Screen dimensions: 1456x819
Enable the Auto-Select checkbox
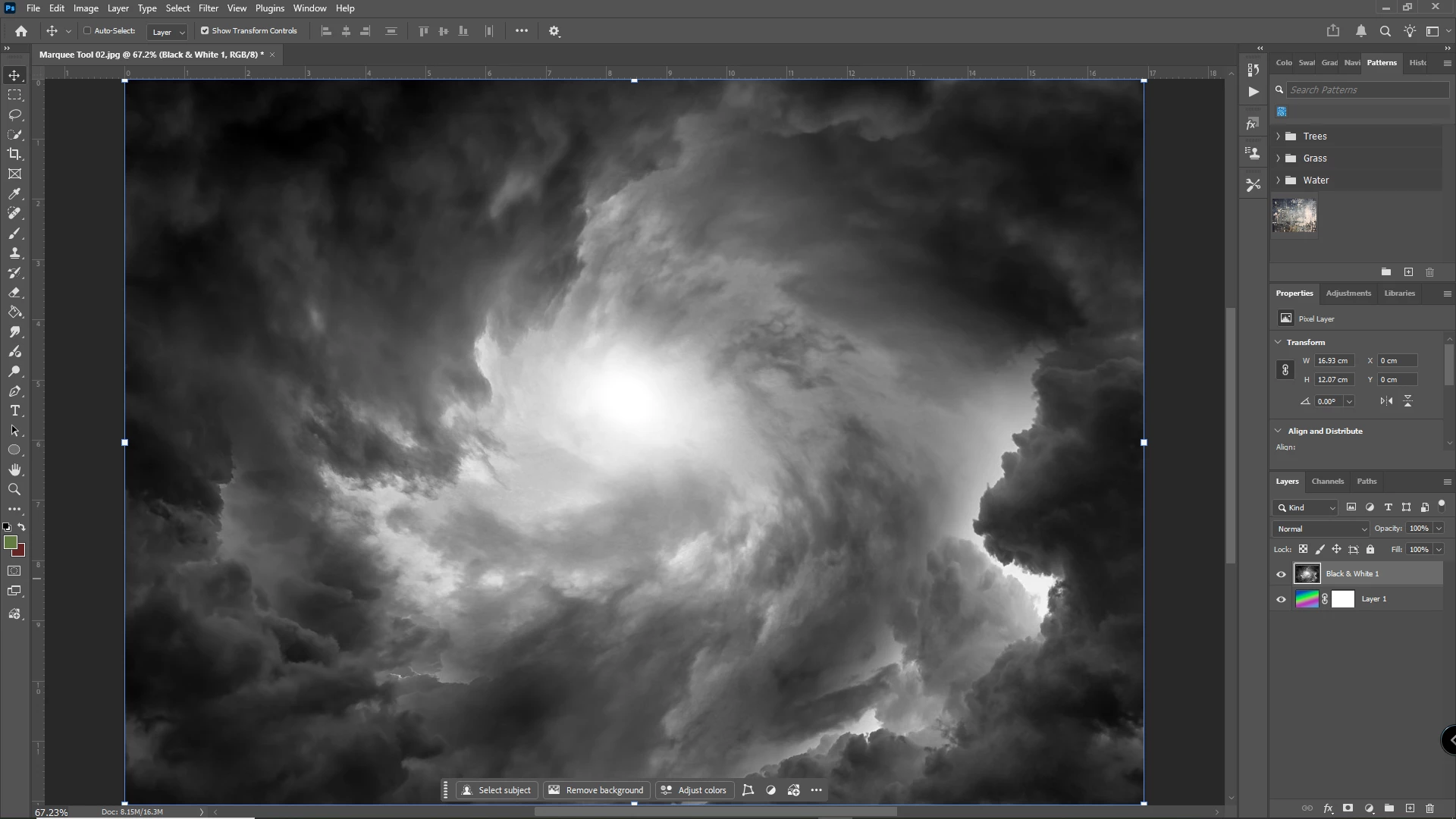pos(87,31)
